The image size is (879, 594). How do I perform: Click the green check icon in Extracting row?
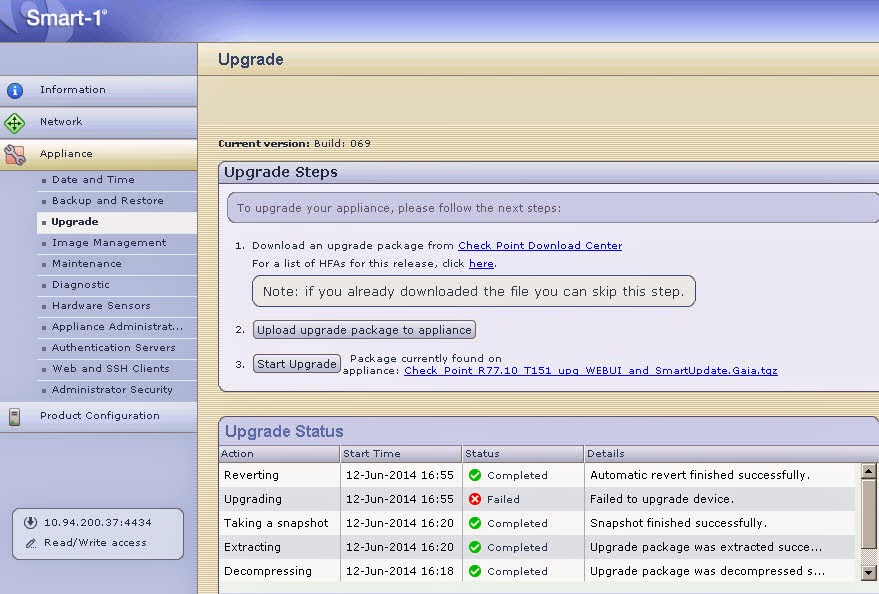pyautogui.click(x=475, y=547)
